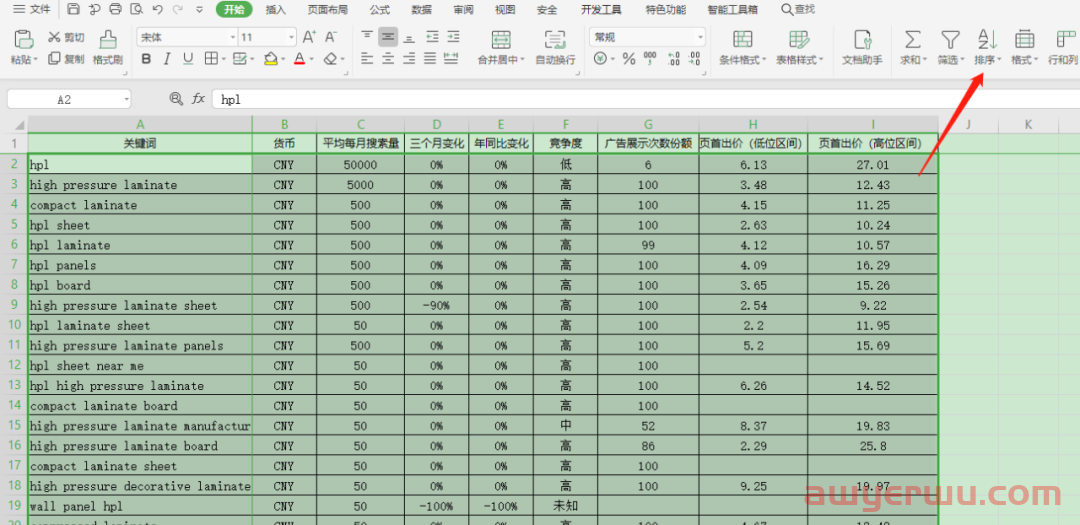
Task: Click the Format (格式) button
Action: coord(1025,47)
